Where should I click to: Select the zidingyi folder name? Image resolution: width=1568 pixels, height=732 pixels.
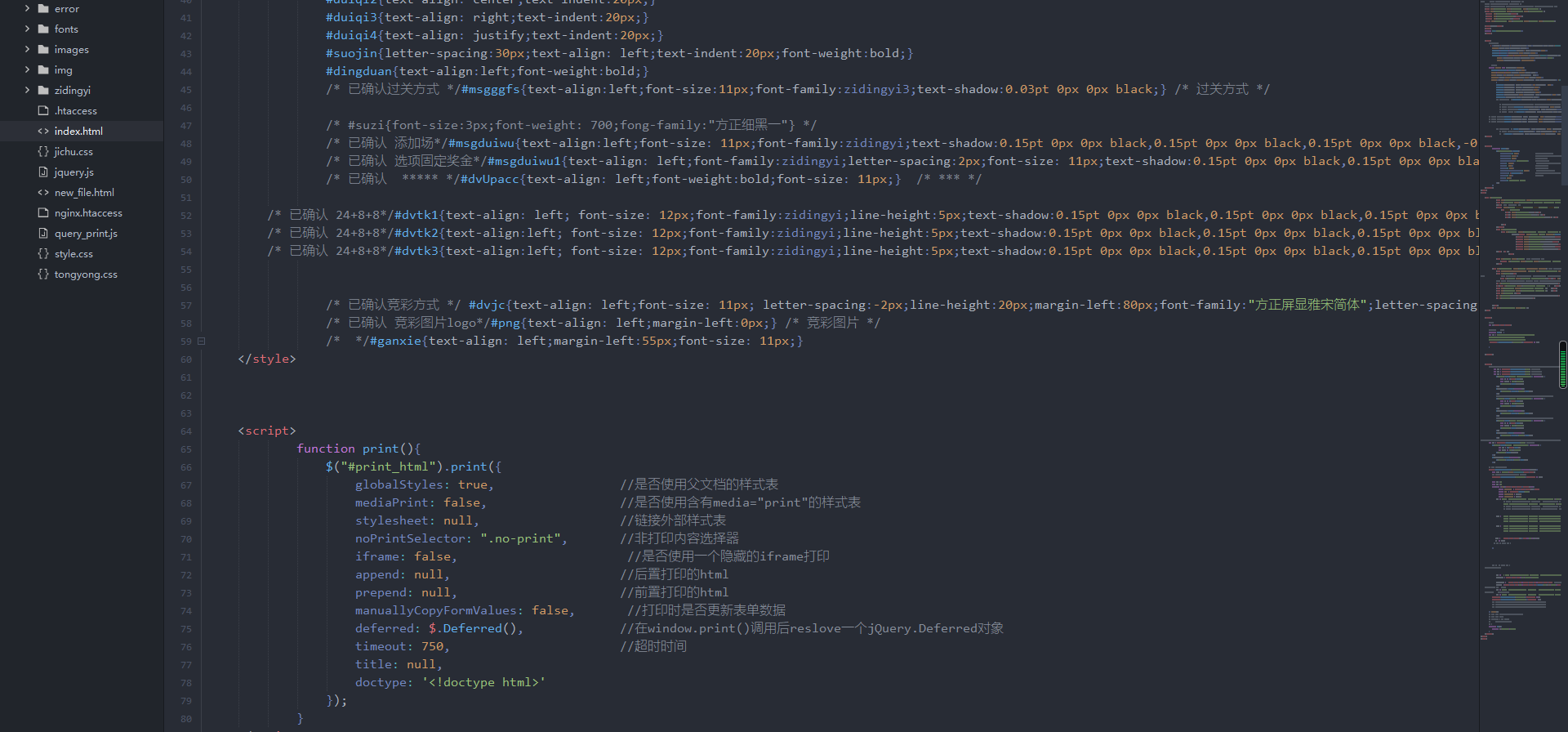click(x=73, y=90)
